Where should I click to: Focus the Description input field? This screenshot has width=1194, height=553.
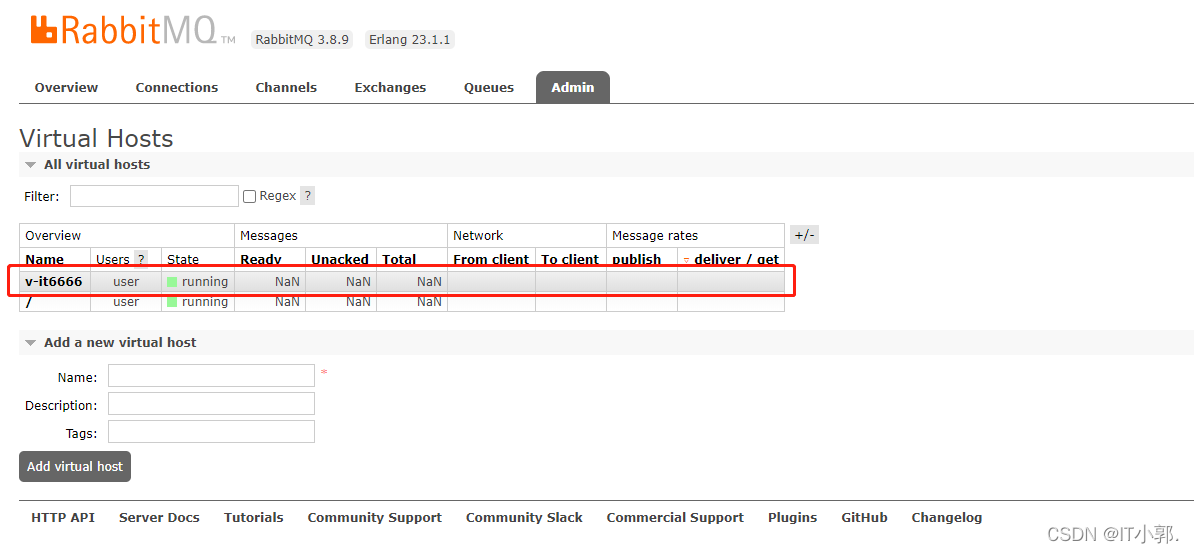pos(212,404)
